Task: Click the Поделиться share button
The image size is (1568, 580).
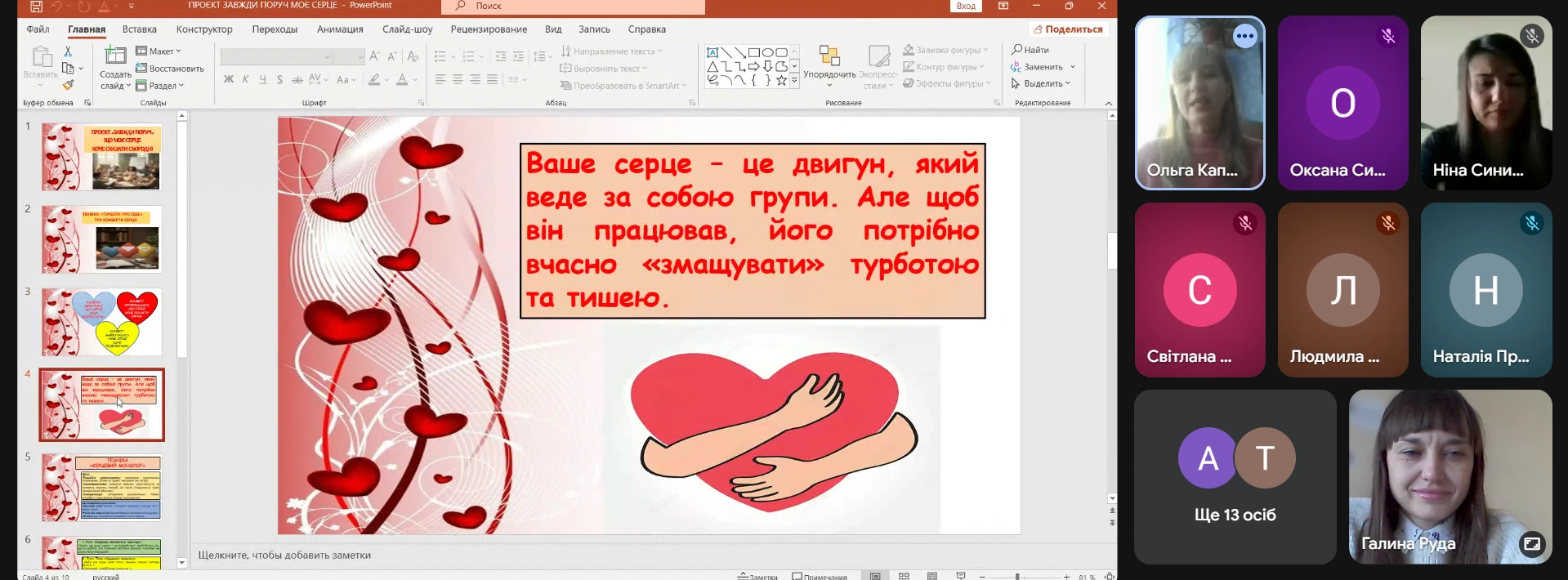Action: [1068, 29]
